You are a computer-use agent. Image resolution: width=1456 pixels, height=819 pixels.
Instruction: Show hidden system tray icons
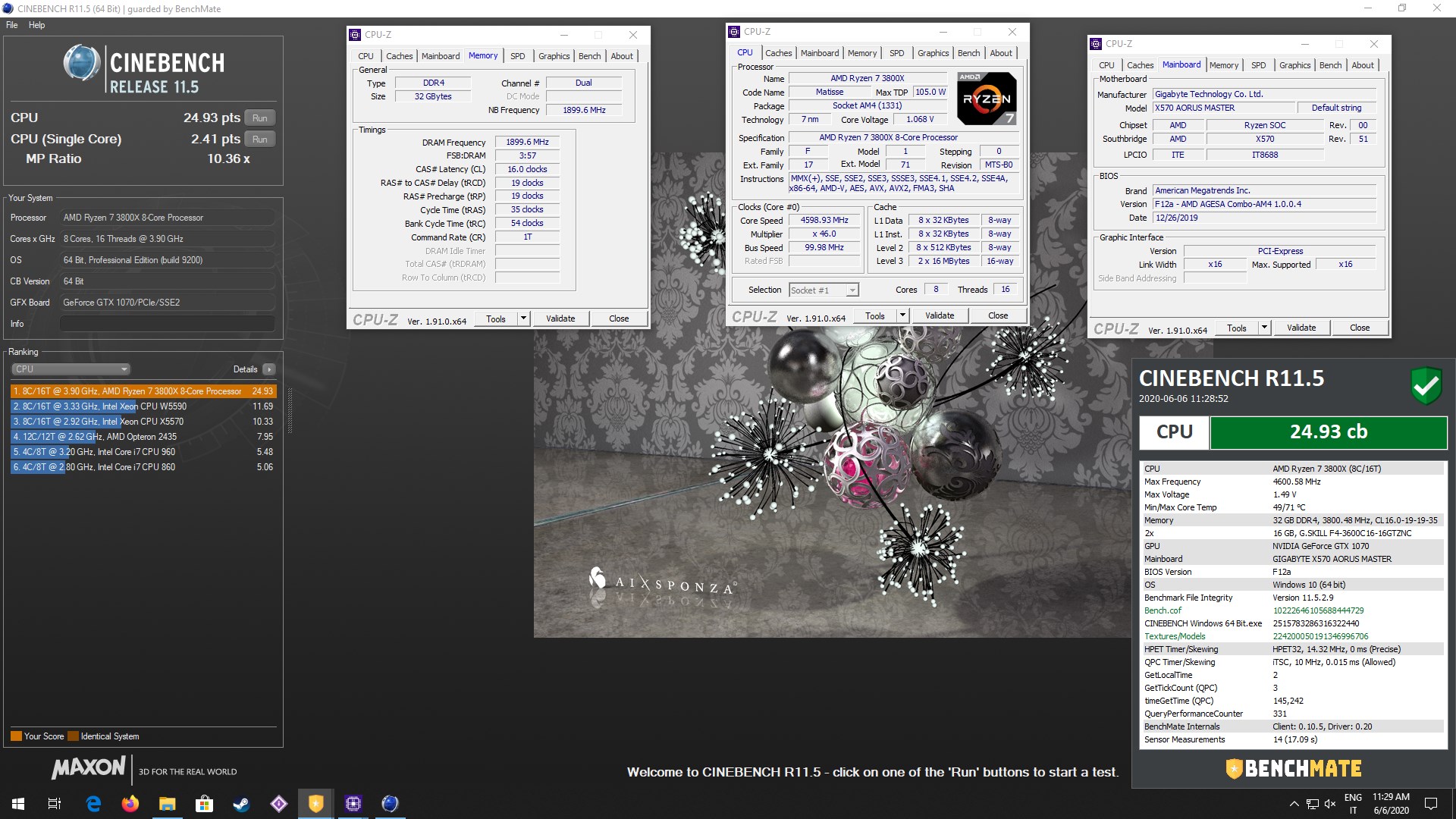pos(1294,804)
